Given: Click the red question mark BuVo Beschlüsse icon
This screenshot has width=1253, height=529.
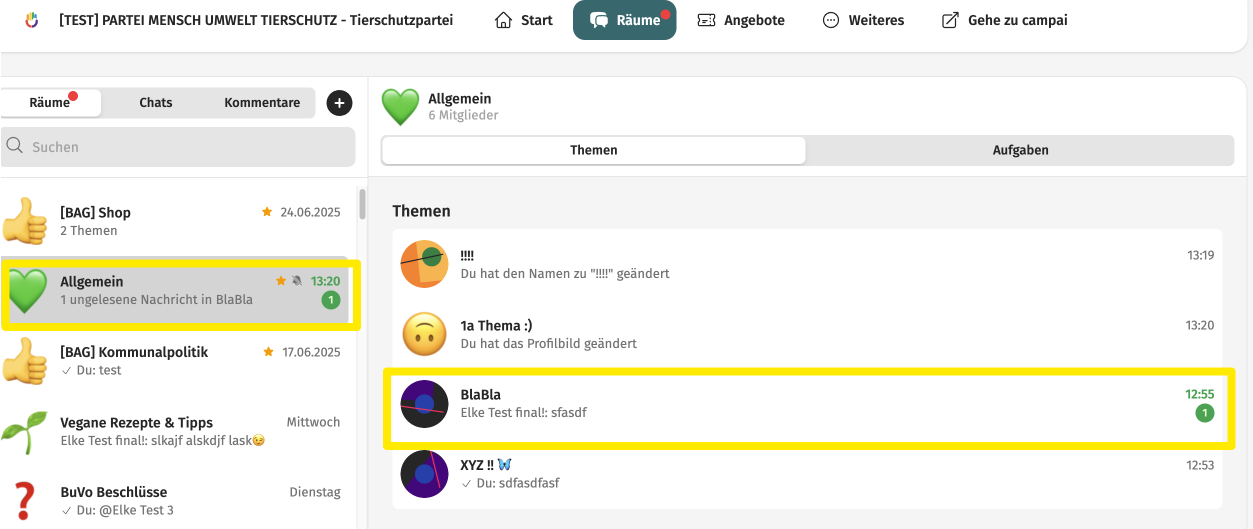Looking at the screenshot, I should [x=24, y=500].
